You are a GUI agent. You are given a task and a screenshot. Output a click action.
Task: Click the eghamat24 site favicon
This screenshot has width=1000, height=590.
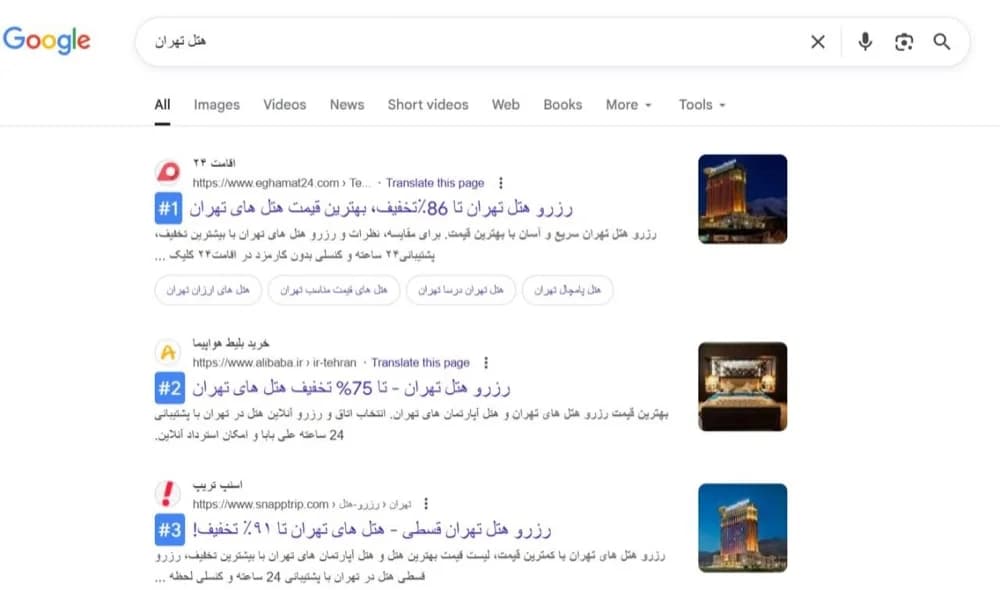[x=168, y=172]
